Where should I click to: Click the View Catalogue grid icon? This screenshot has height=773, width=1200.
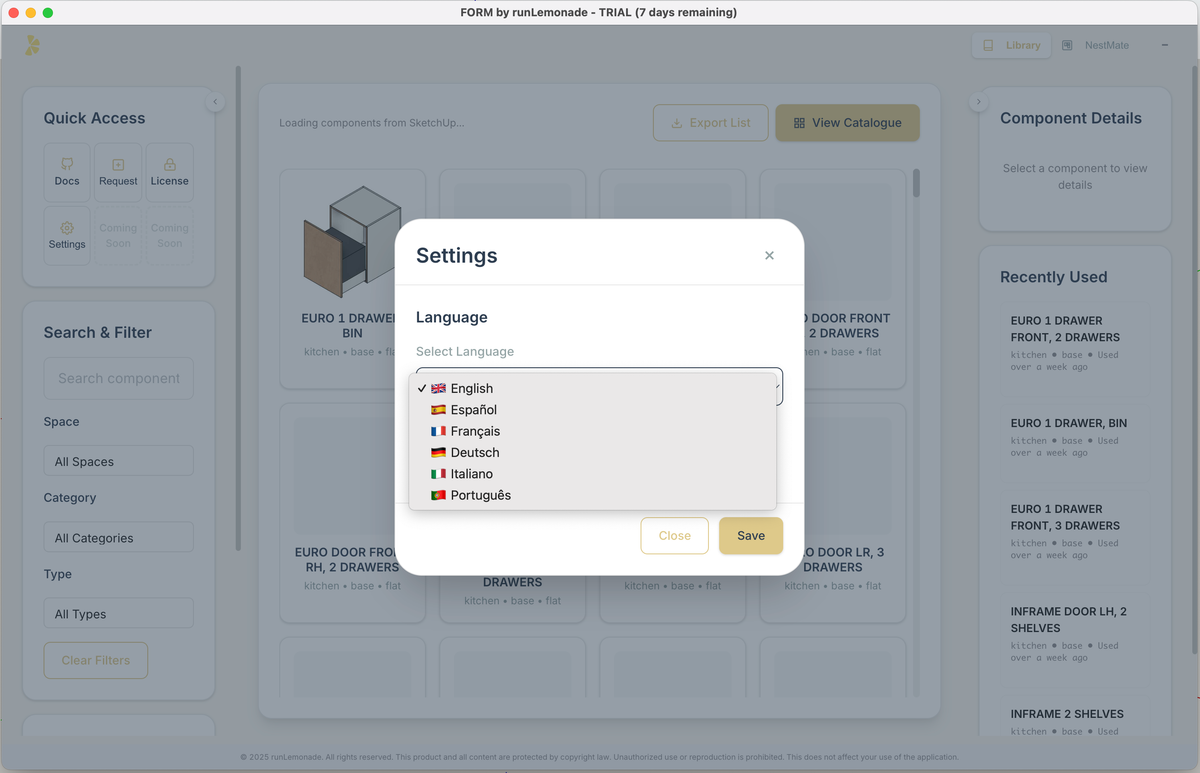798,122
